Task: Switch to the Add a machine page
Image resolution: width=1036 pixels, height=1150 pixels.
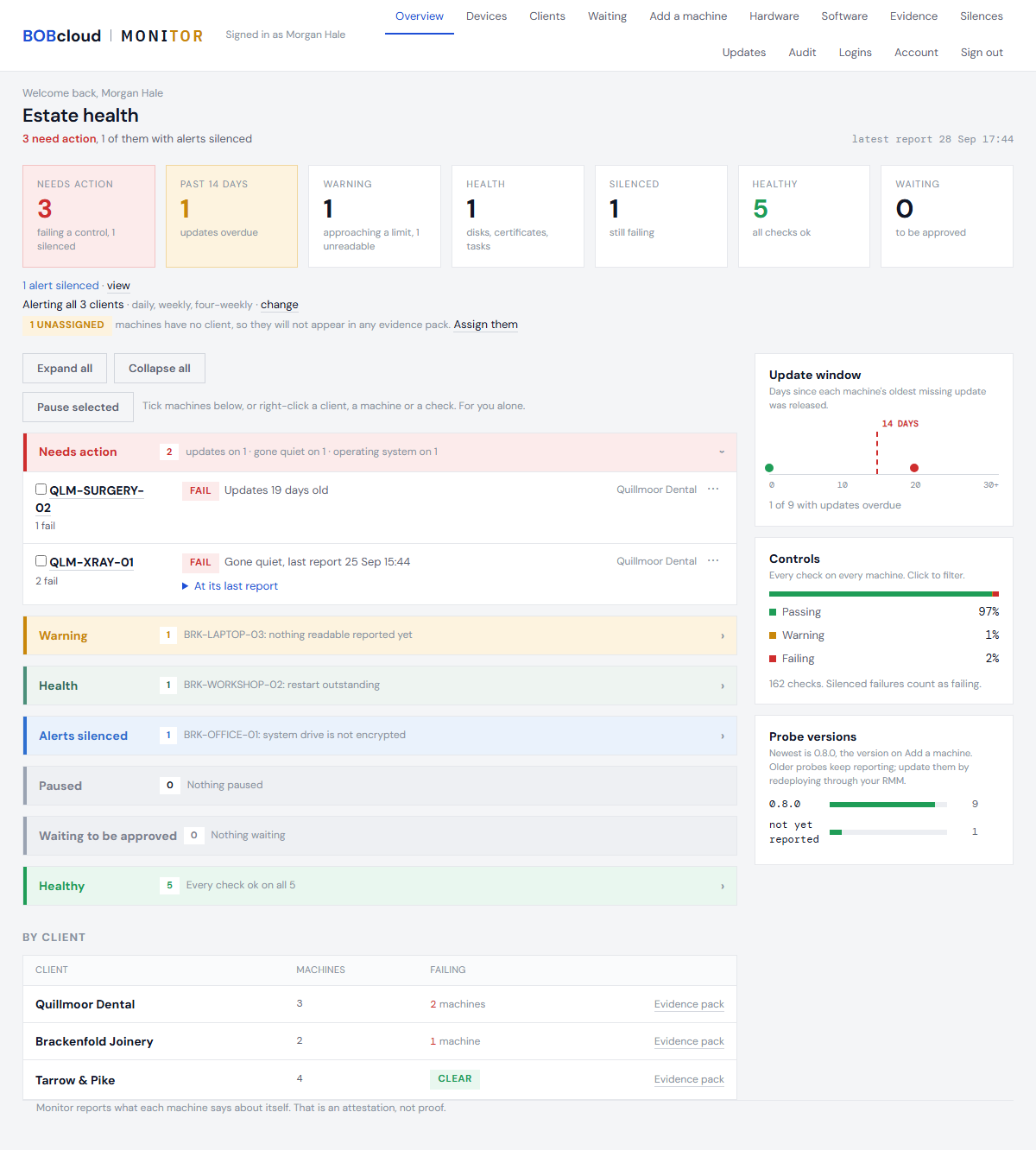Action: pos(688,16)
